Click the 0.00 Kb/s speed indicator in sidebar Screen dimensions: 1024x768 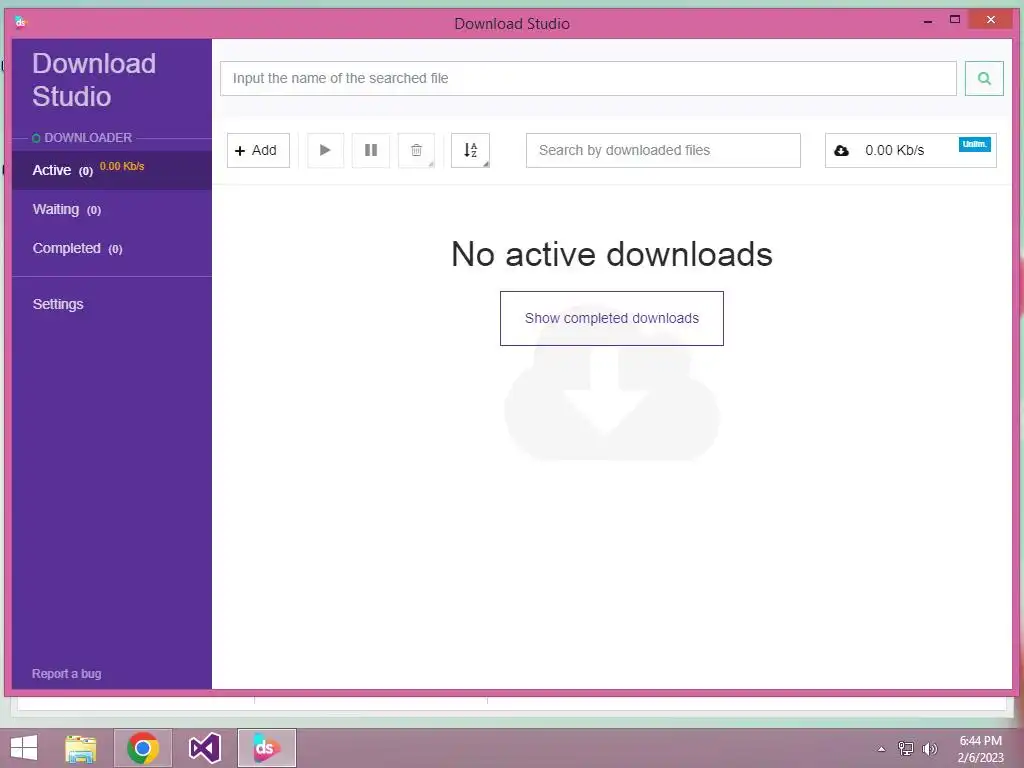coord(122,166)
